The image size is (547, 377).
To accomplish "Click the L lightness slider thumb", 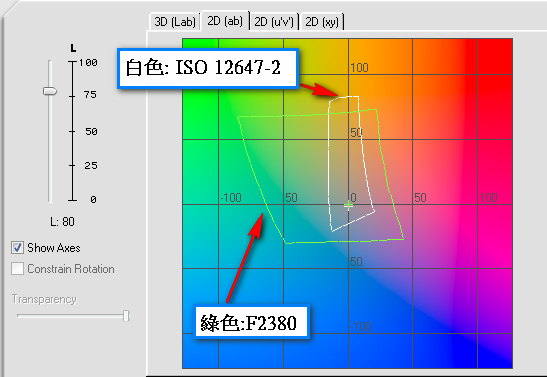I will pos(50,91).
